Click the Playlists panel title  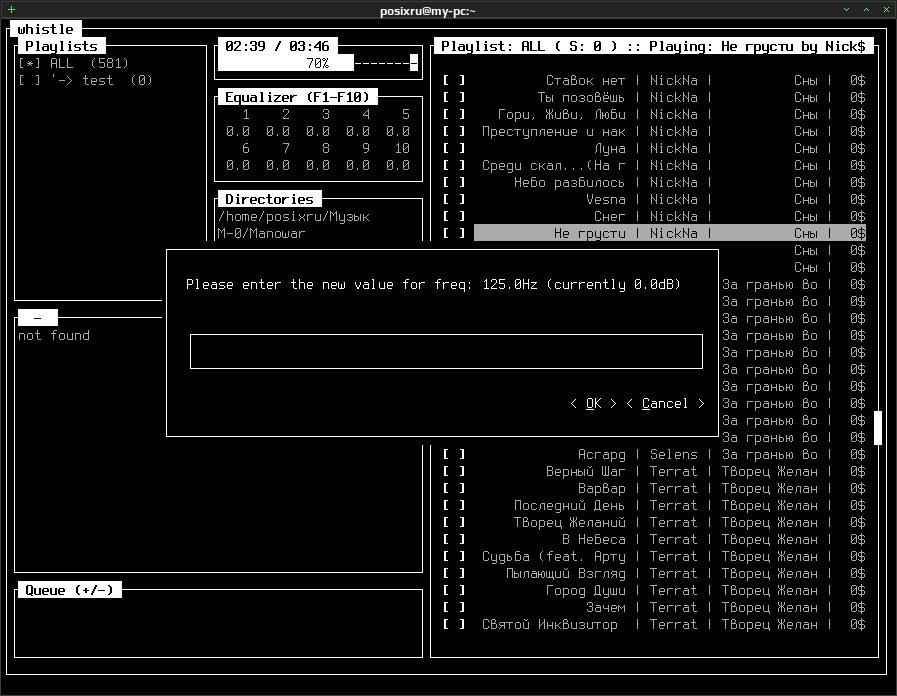click(61, 46)
